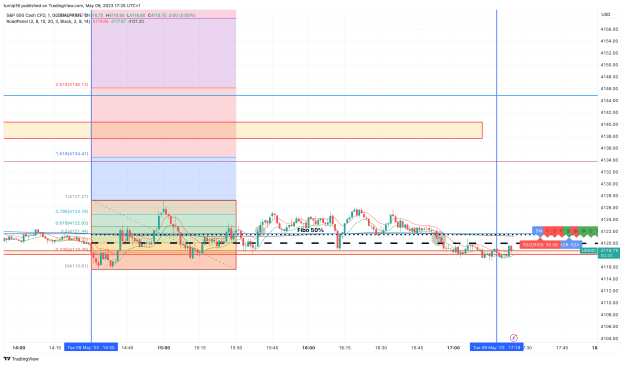Click the 16:00 time axis label

tap(308, 348)
